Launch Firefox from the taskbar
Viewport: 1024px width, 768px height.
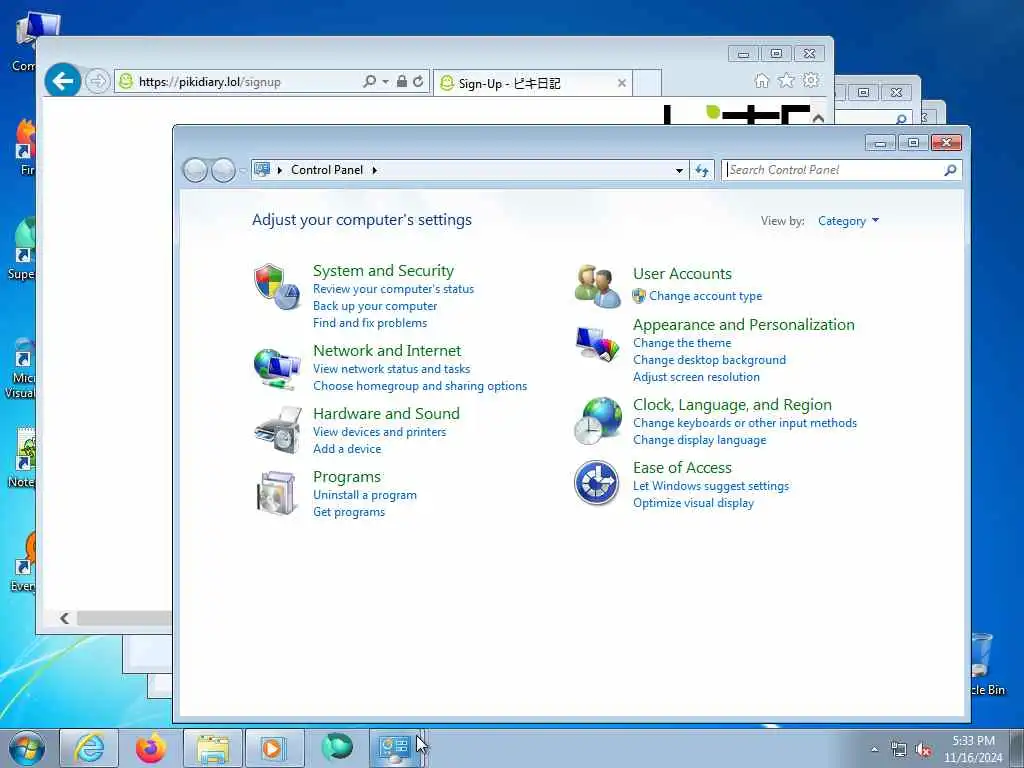151,748
